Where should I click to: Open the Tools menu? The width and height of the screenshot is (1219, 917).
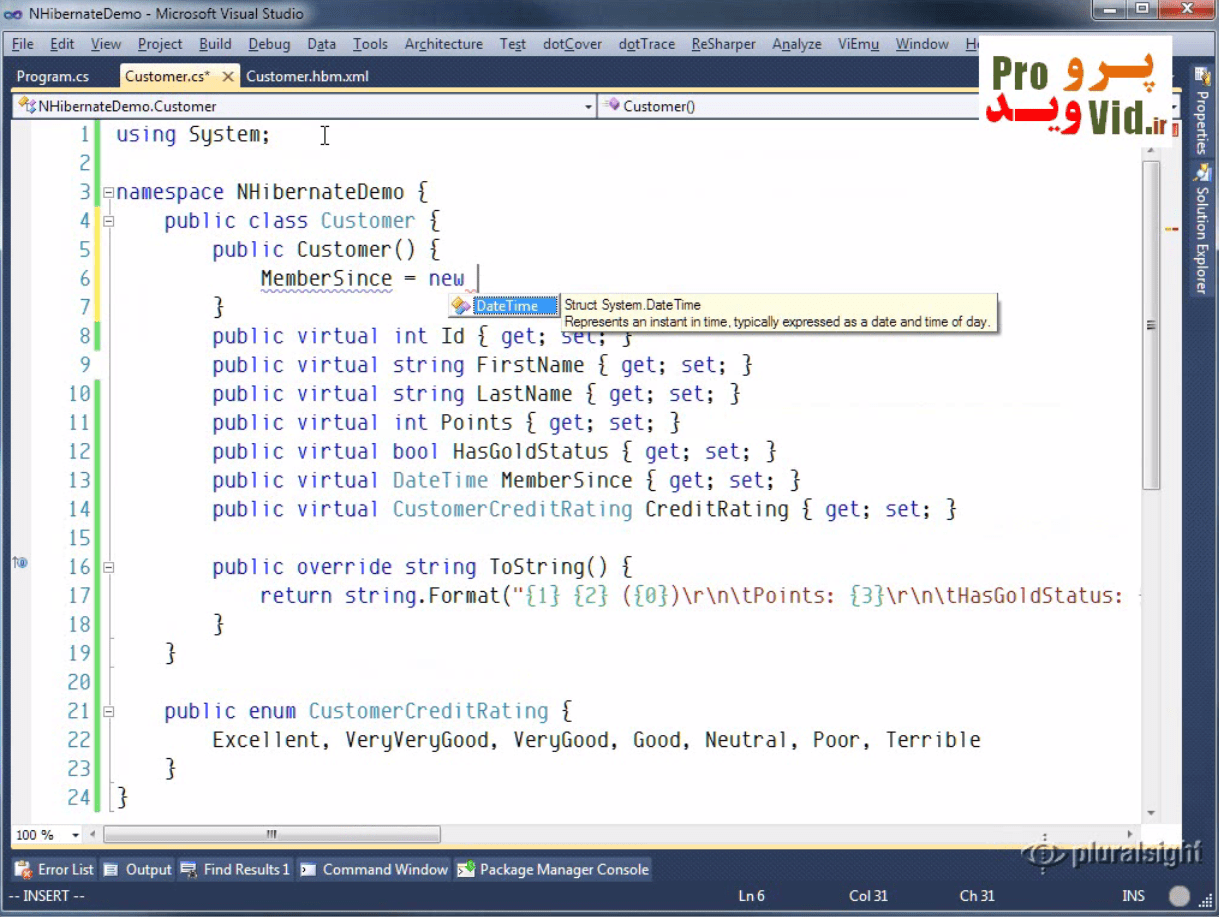[x=370, y=44]
